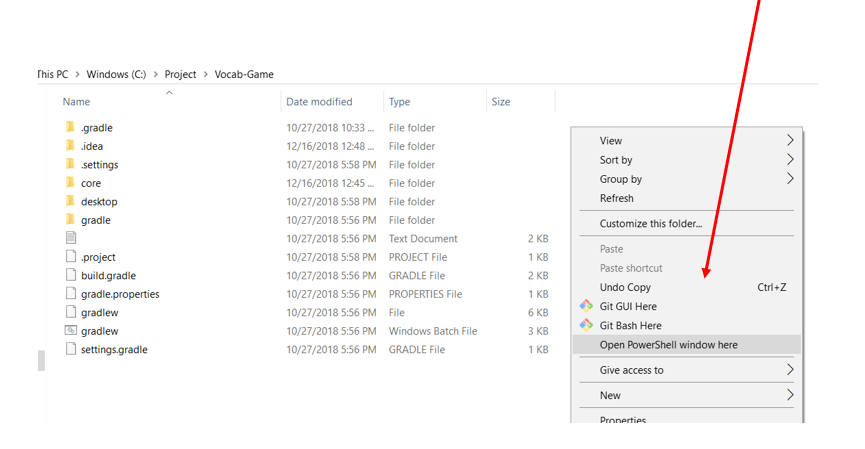Screen dimensions: 865x449
Task: Select Customize this folder...
Action: pos(686,223)
